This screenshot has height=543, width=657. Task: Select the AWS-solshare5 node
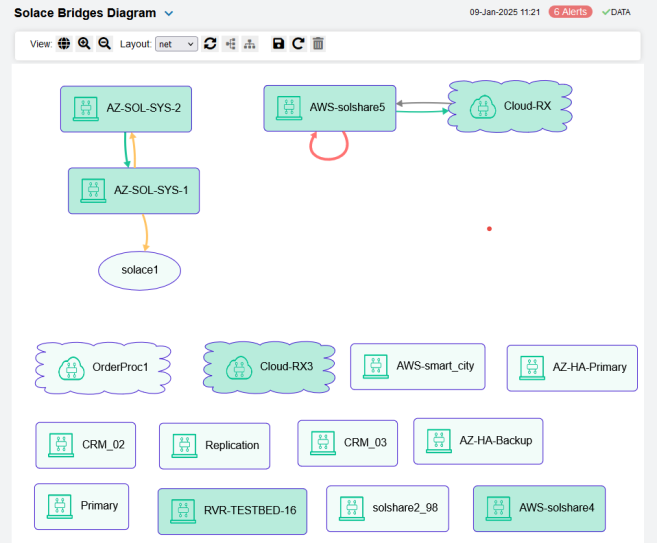pos(330,107)
